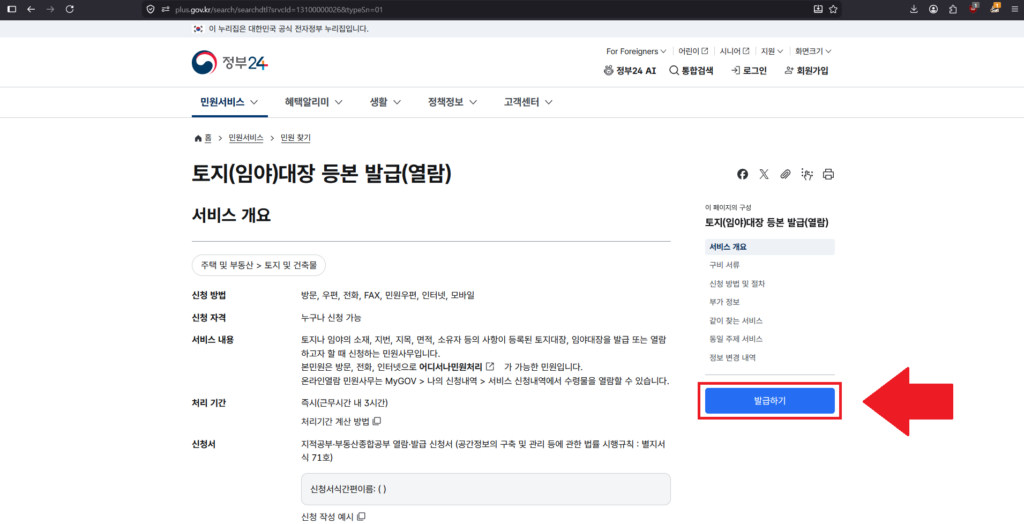The width and height of the screenshot is (1024, 524).
Task: Click browser back arrow
Action: [x=31, y=9]
